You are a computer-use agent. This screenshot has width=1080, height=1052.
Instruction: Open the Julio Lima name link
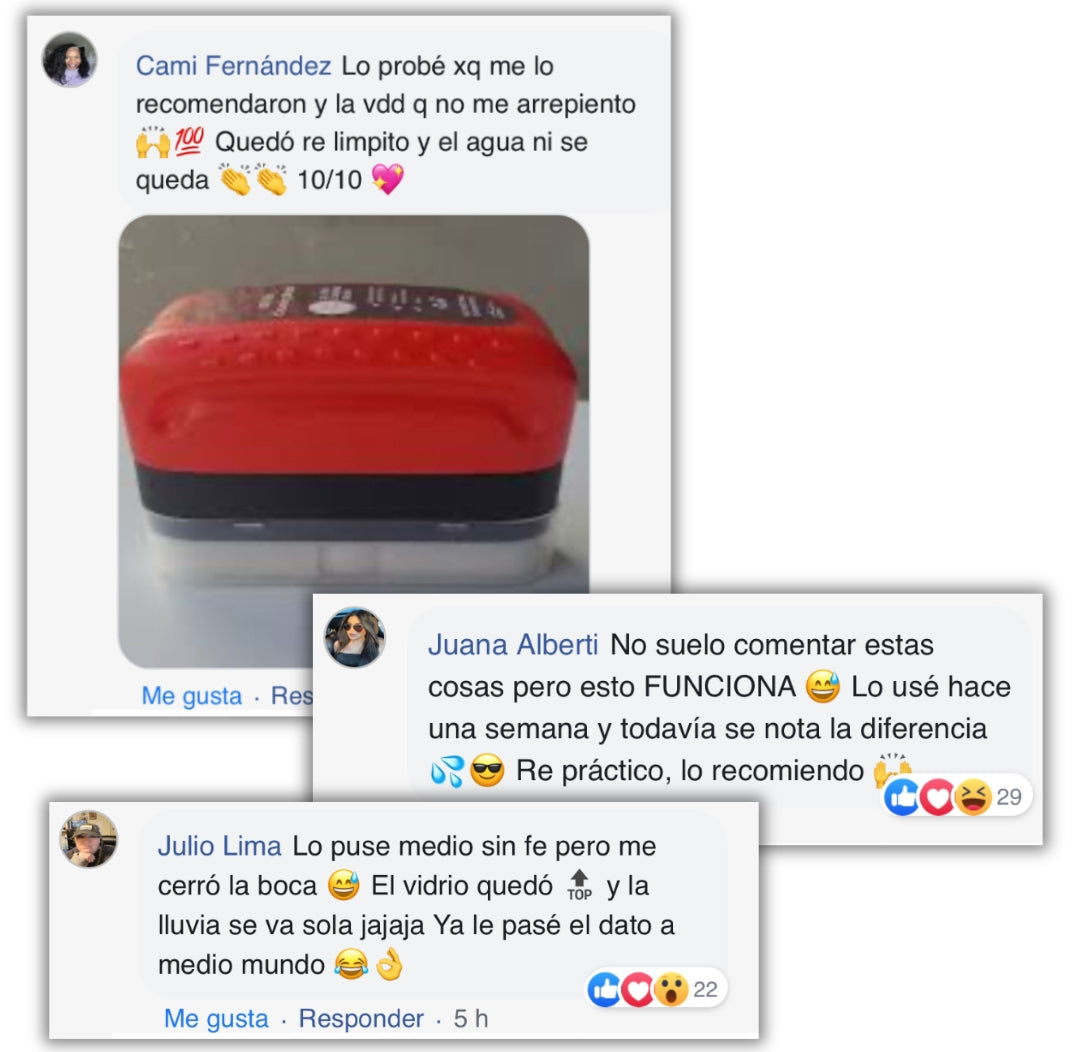pyautogui.click(x=220, y=845)
